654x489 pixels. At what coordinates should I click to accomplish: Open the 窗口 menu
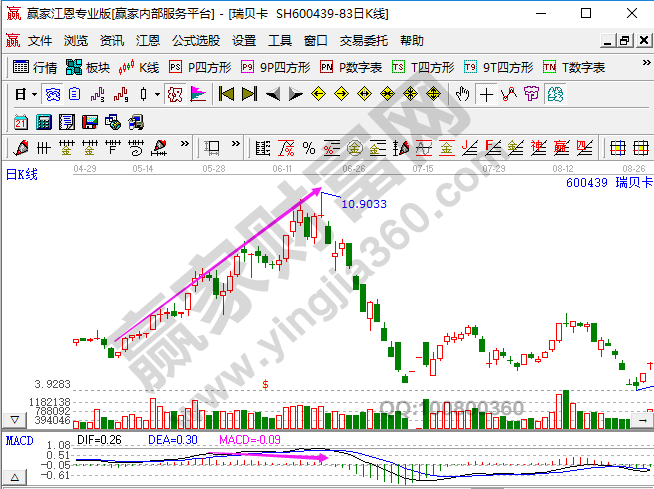click(x=316, y=40)
